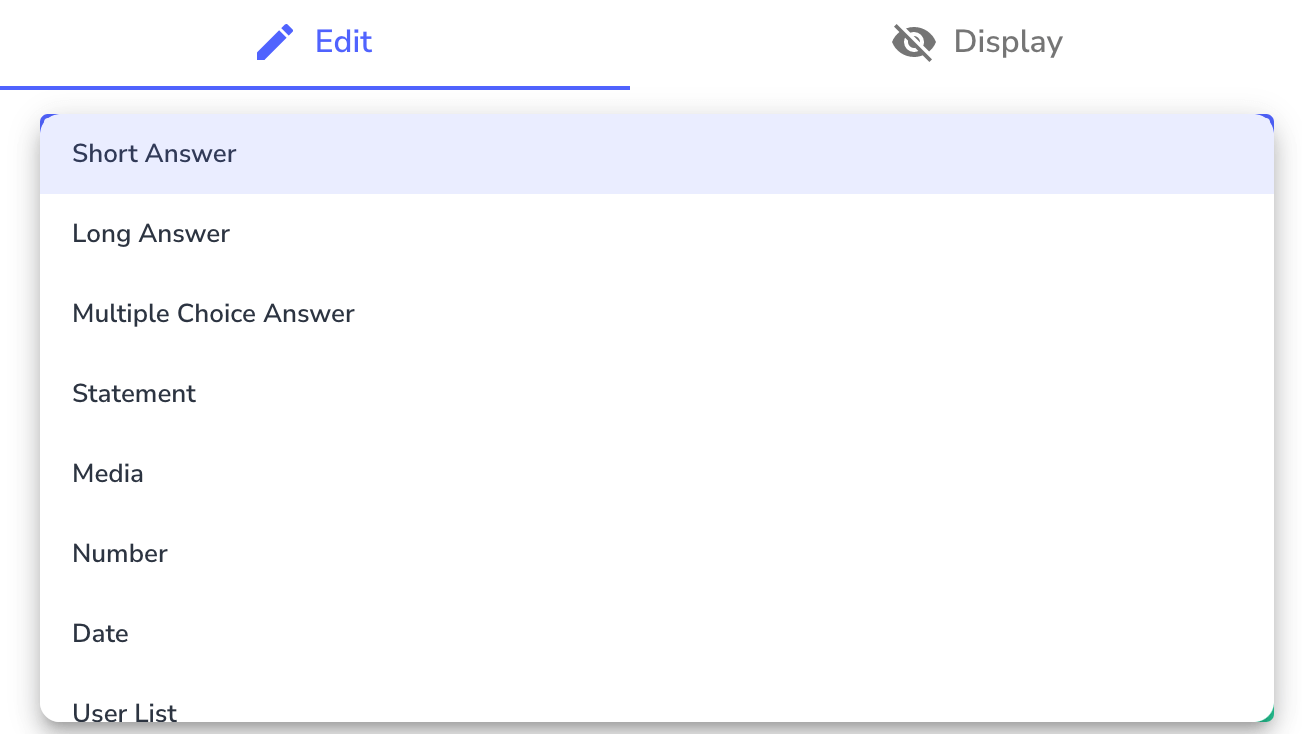Toggle display visibility via the eye-slash icon
The image size is (1302, 734).
pos(912,41)
